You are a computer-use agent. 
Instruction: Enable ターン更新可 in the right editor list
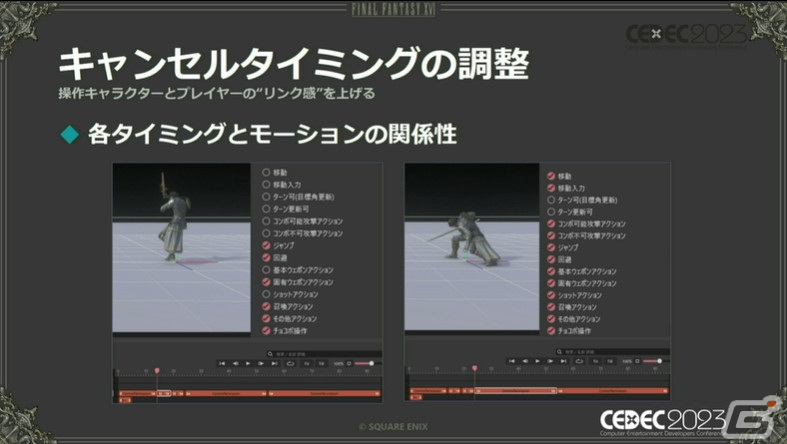(x=551, y=212)
